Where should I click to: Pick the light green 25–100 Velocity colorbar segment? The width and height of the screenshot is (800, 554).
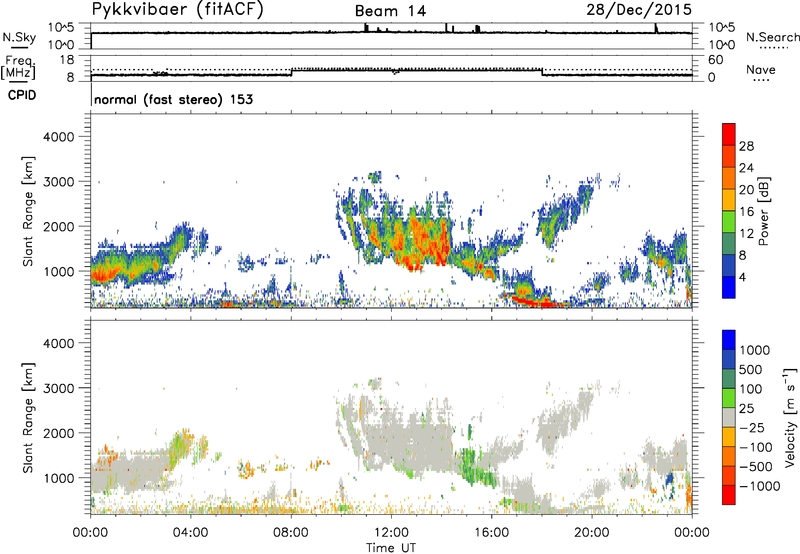(729, 398)
